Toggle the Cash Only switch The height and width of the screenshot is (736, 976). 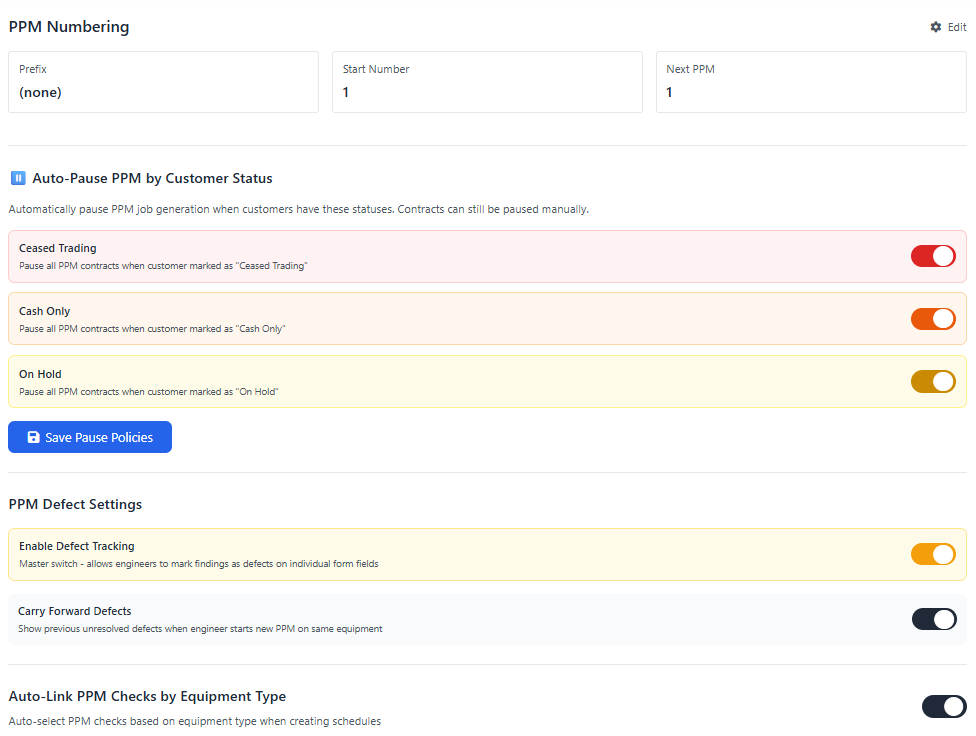point(933,319)
